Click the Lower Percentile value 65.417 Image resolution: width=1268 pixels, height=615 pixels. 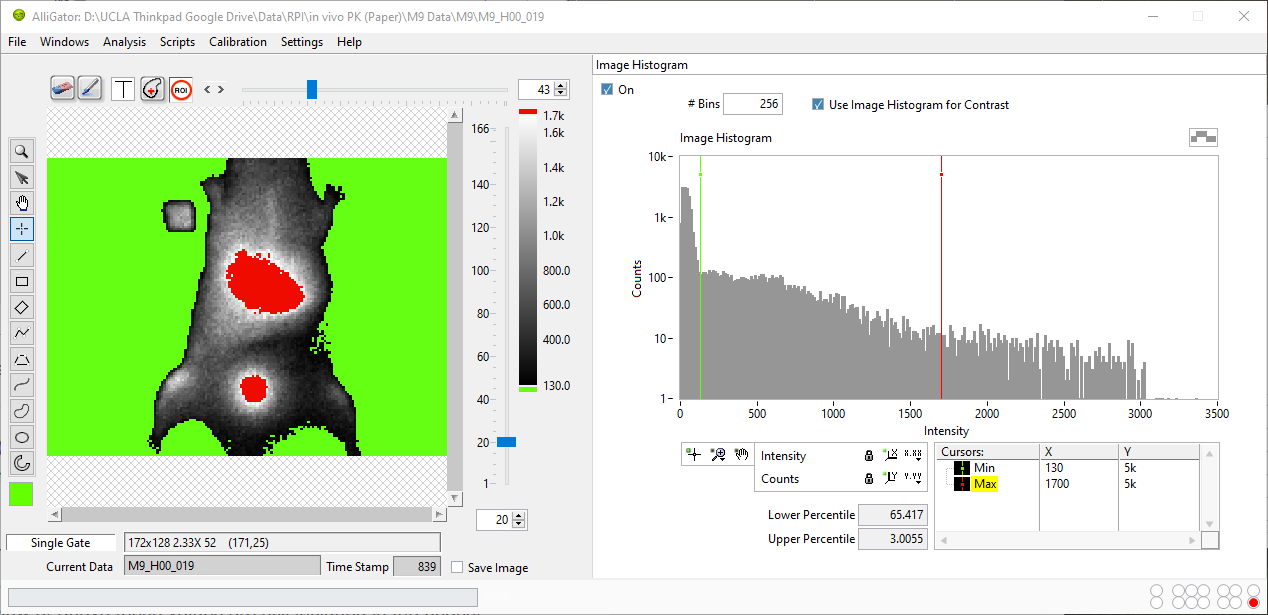click(x=893, y=515)
